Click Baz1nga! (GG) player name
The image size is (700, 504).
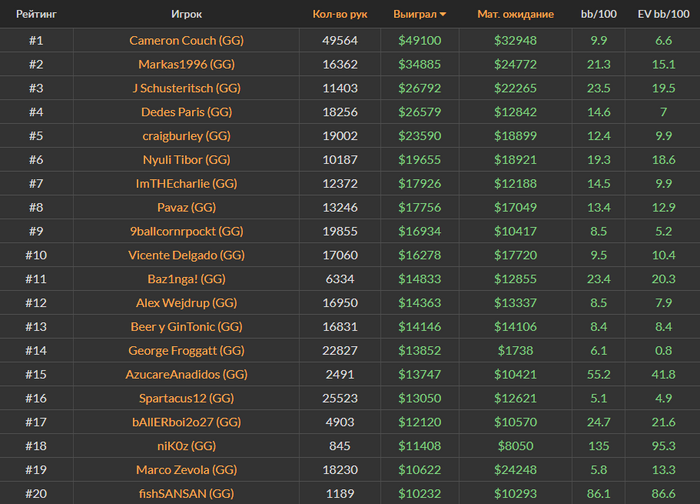[x=186, y=279]
